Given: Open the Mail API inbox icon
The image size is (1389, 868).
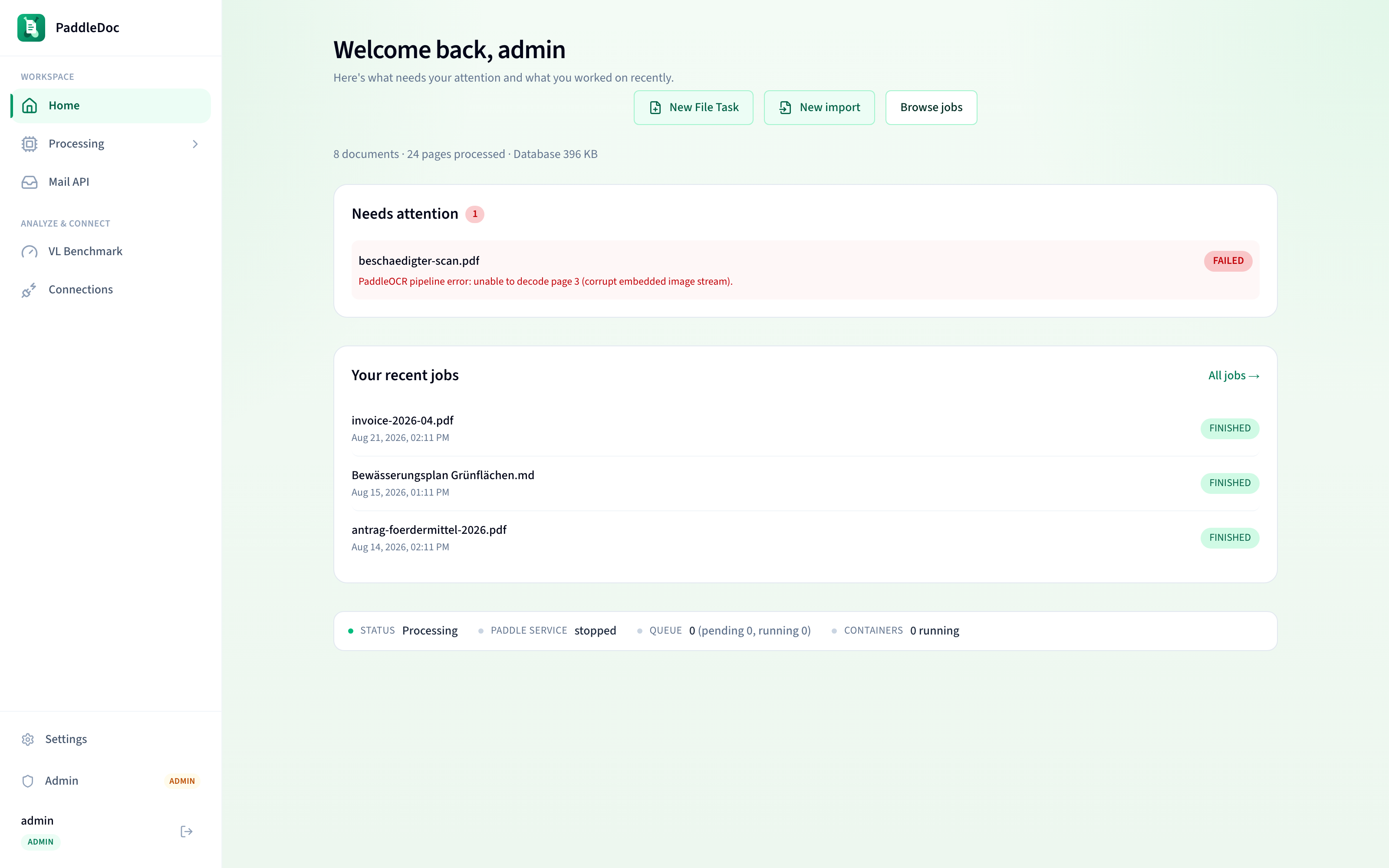Looking at the screenshot, I should pyautogui.click(x=29, y=182).
